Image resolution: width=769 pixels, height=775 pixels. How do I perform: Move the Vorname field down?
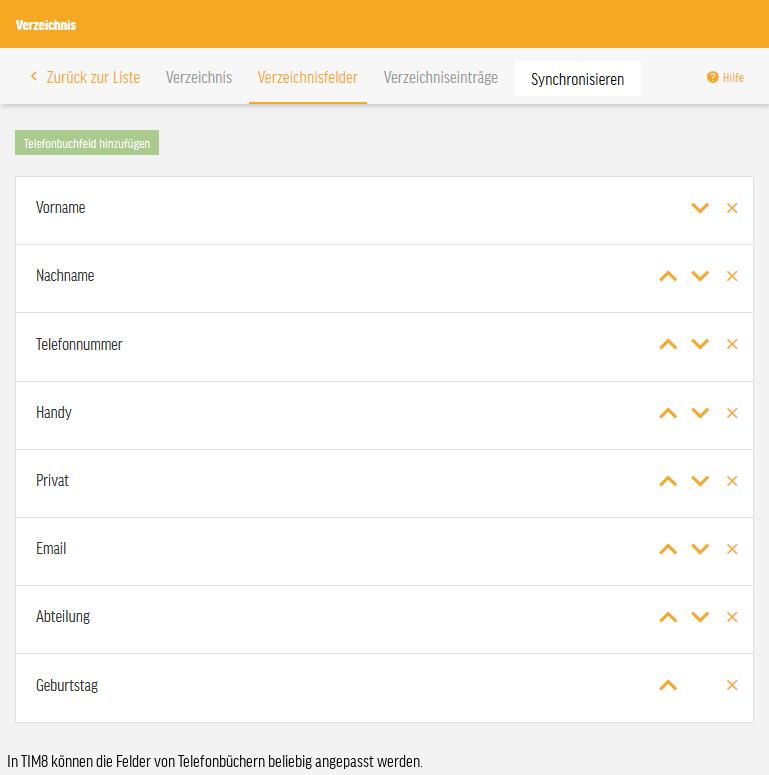(700, 208)
